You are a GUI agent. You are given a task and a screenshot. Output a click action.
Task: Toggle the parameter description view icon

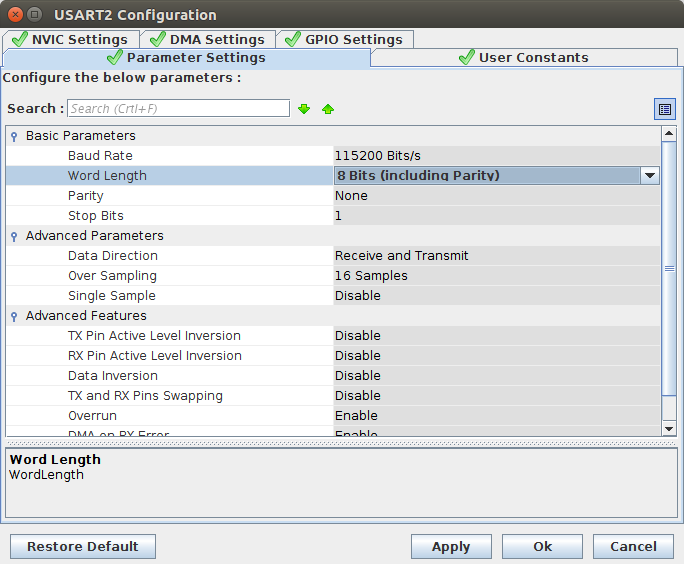tap(664, 109)
